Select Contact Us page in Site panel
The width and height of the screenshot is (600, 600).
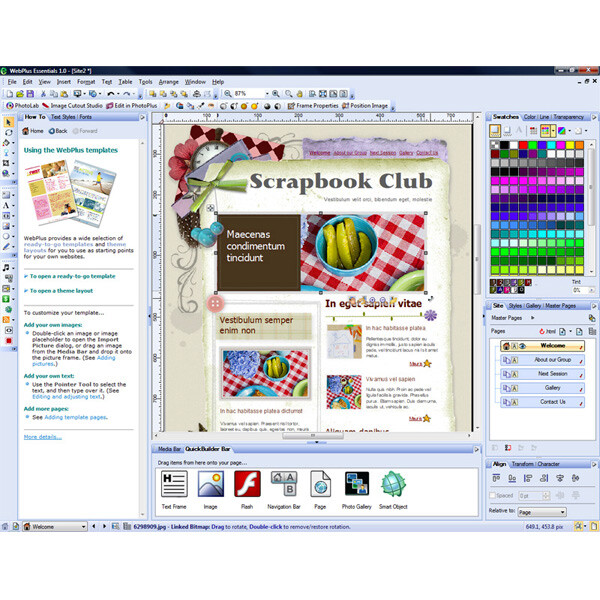tap(542, 402)
